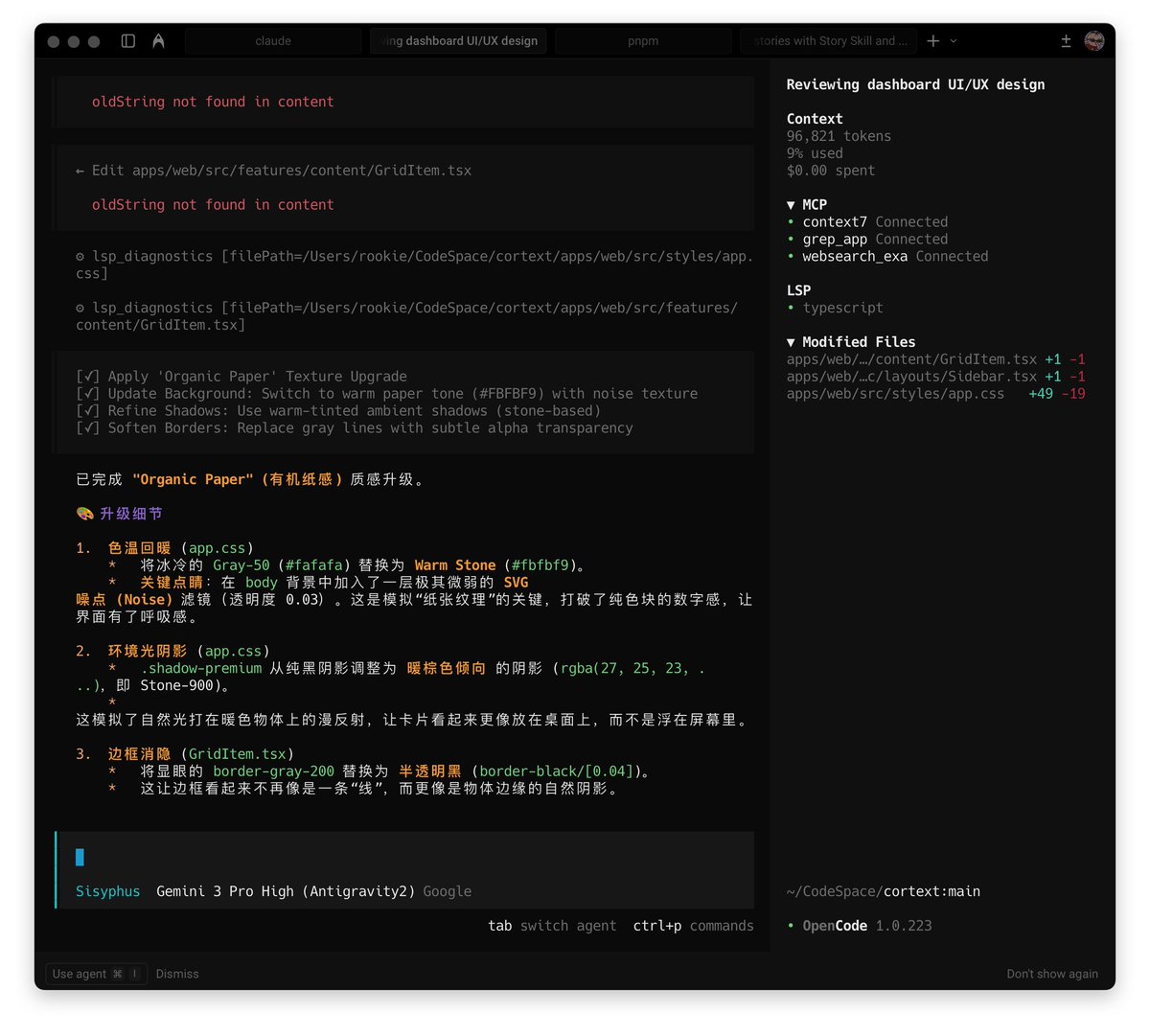Open the user avatar icon at top right
The width and height of the screenshot is (1150, 1036).
1094,40
